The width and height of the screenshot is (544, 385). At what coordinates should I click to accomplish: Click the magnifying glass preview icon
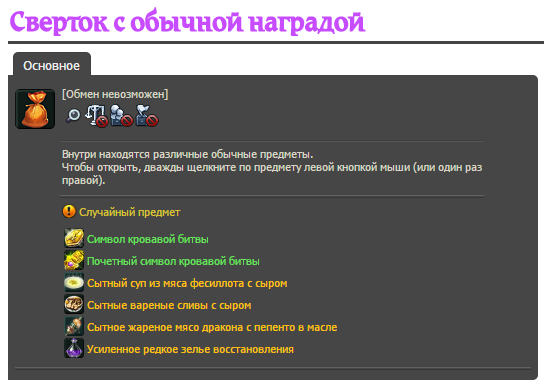pos(73,115)
